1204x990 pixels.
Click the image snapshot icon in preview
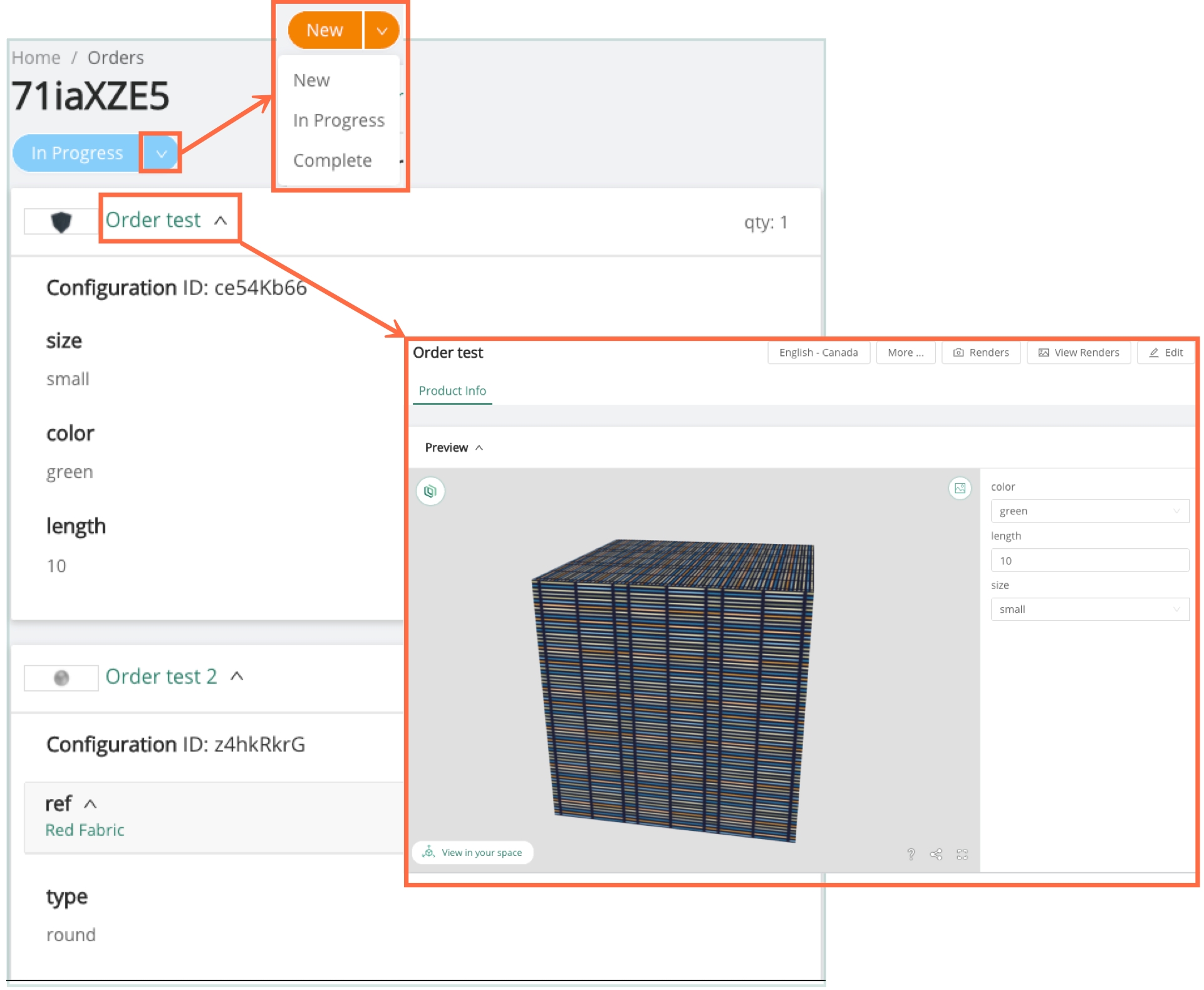[959, 488]
